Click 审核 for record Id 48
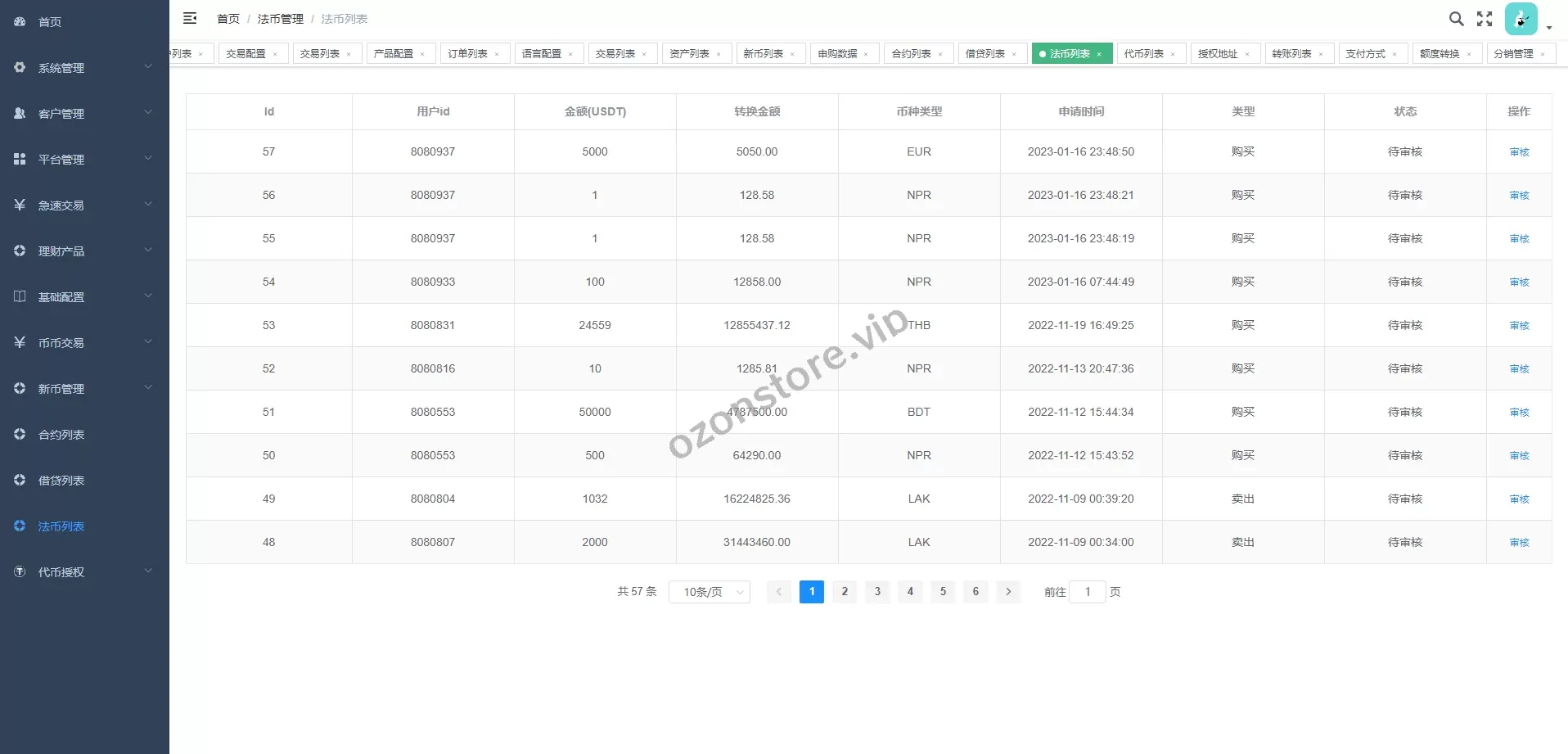This screenshot has width=1568, height=754. pos(1519,543)
